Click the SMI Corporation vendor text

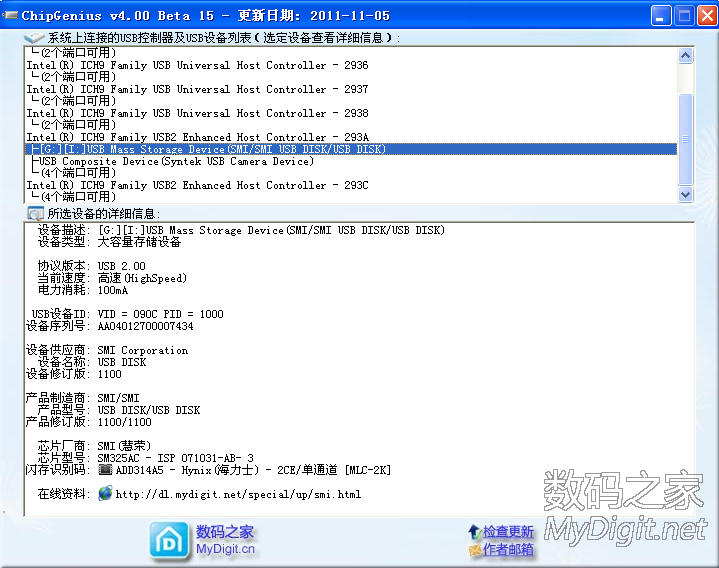(x=143, y=350)
